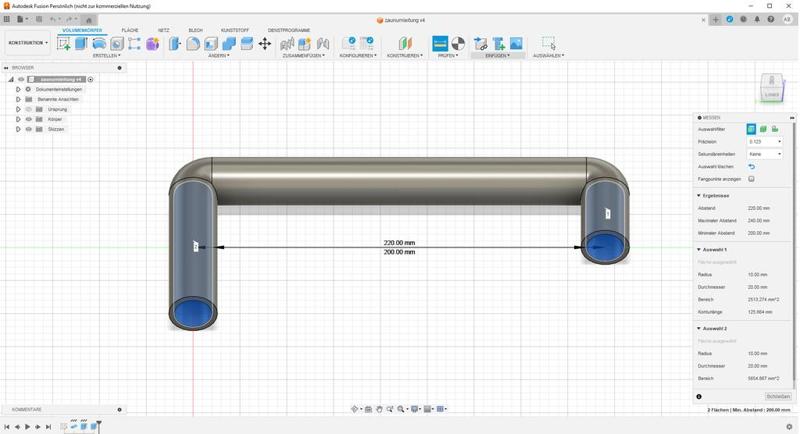Select the Measure tool in Prüfen

point(440,43)
